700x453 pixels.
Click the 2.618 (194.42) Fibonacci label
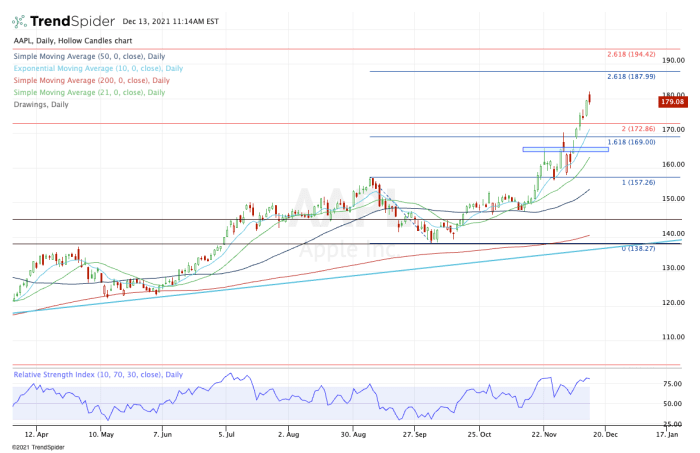631,54
